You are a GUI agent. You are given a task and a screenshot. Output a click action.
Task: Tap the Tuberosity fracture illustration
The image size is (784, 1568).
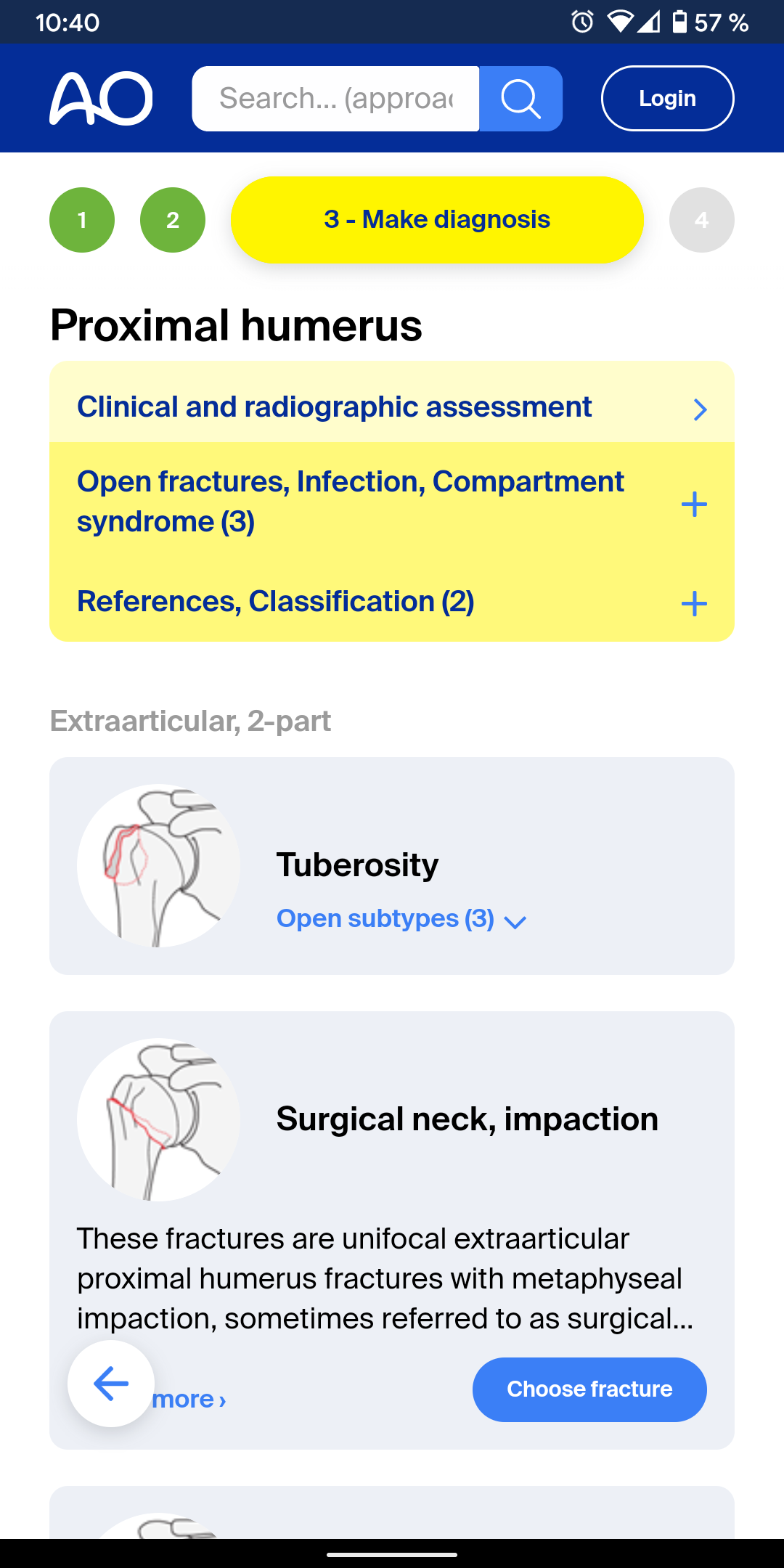point(158,865)
